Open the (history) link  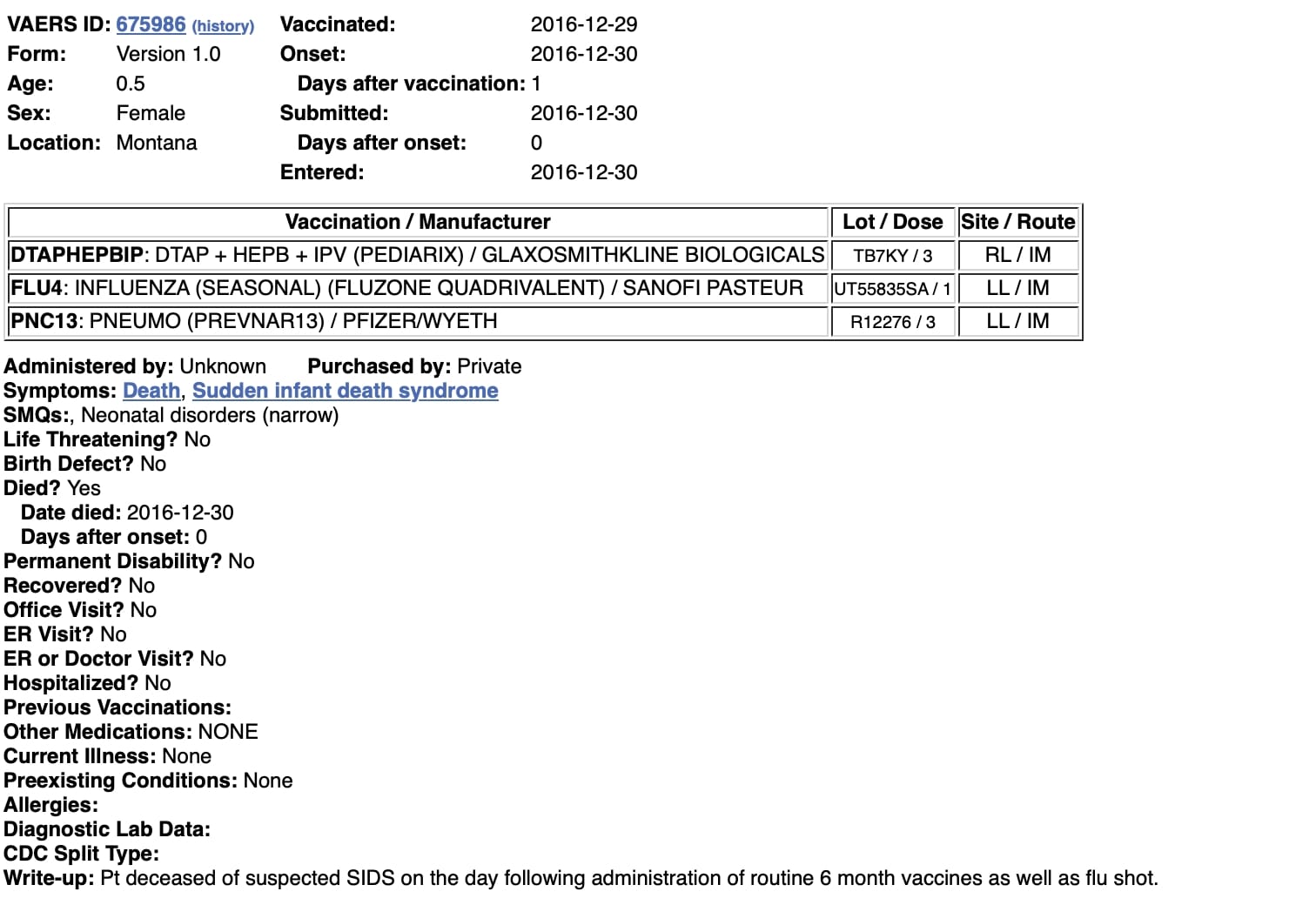pos(223,26)
